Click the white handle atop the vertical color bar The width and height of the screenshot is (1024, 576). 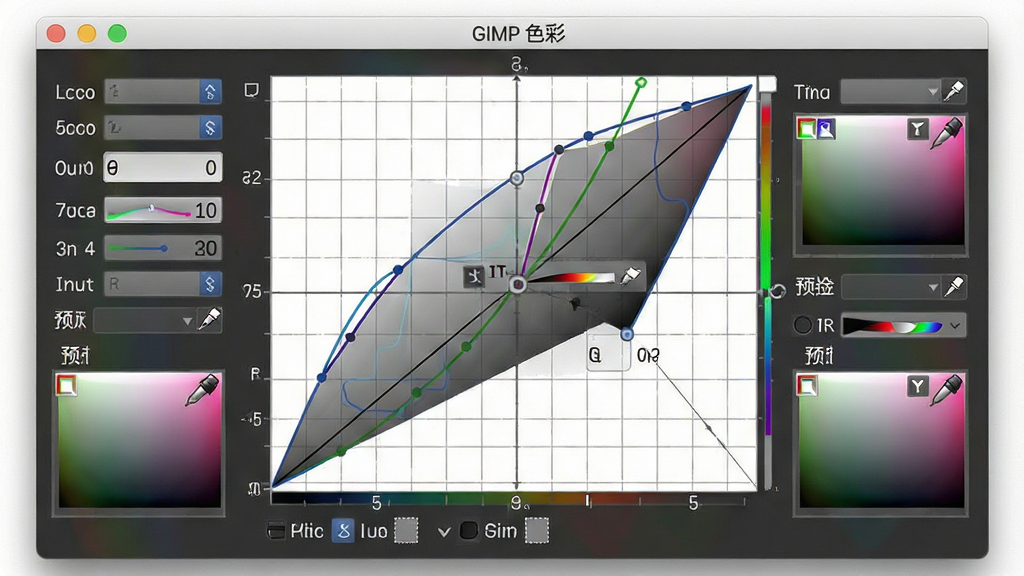pyautogui.click(x=767, y=84)
